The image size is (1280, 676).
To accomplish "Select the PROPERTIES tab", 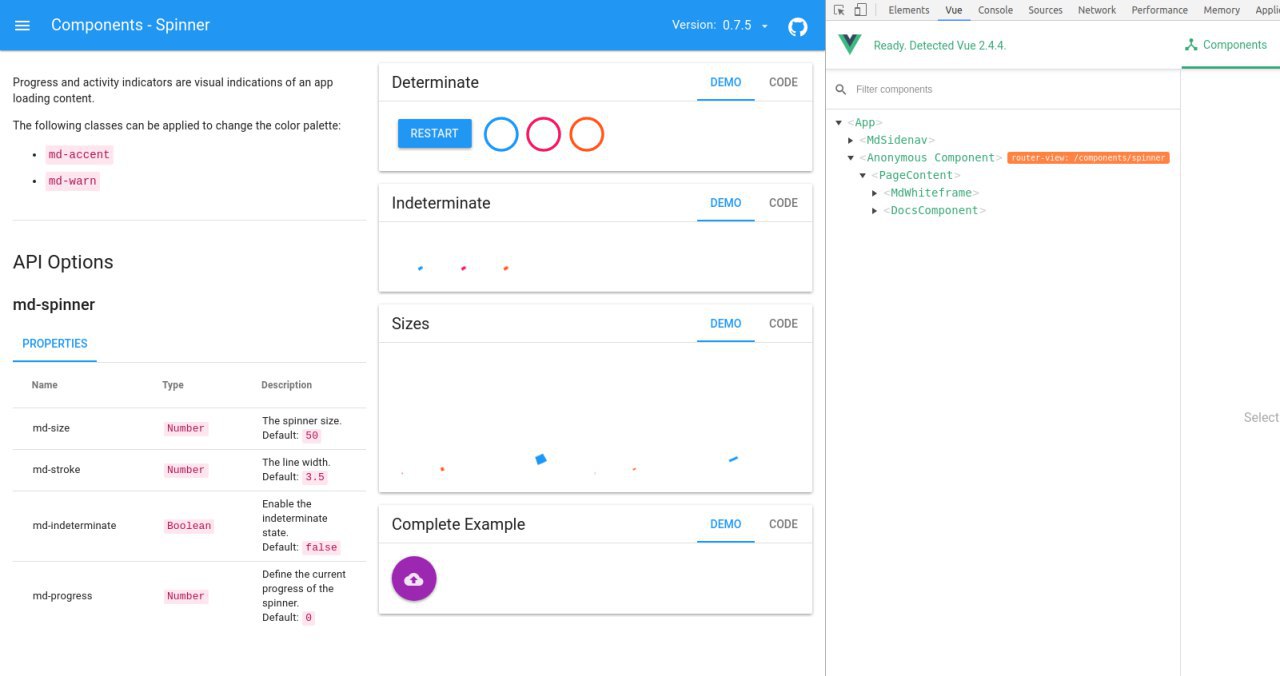I will (x=55, y=343).
